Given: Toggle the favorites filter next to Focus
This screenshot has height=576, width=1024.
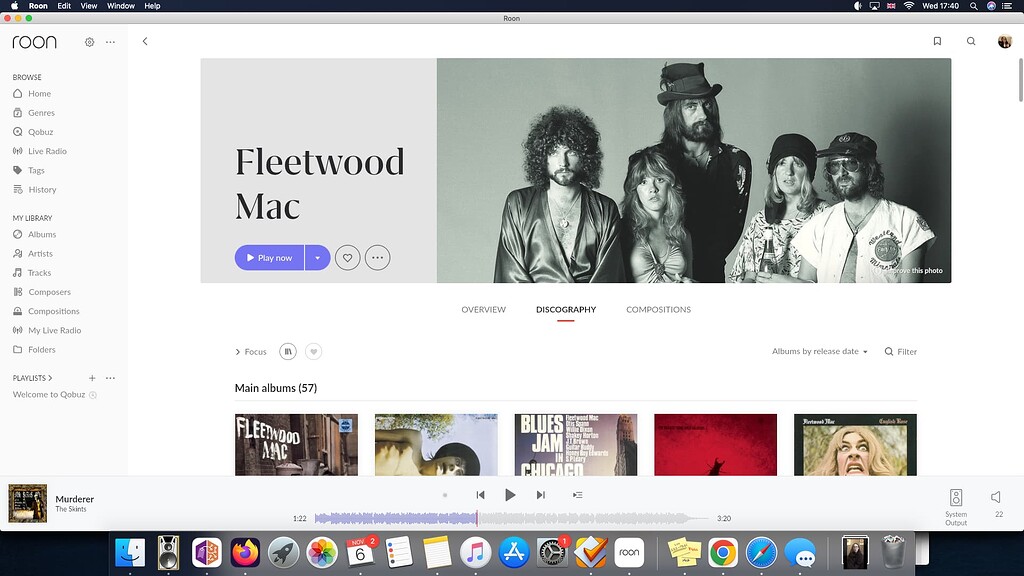Looking at the screenshot, I should point(315,351).
